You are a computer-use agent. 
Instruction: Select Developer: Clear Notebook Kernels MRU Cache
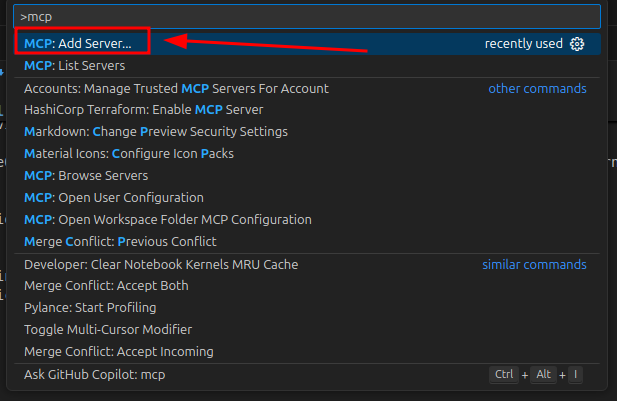pyautogui.click(x=161, y=264)
